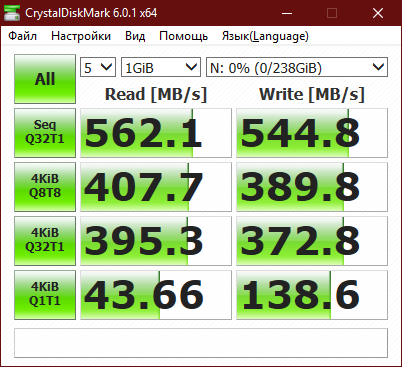Click the Read [MB/s] column header
The height and width of the screenshot is (367, 402).
[156, 94]
